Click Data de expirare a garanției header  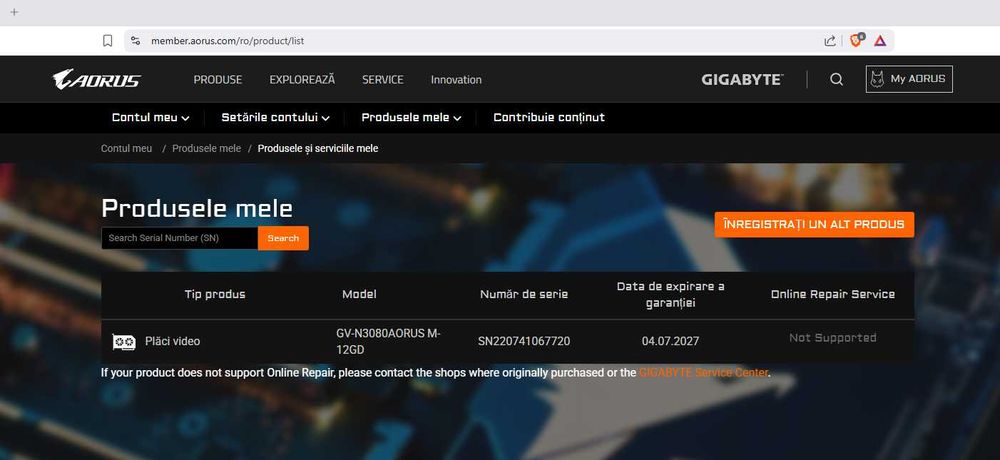[670, 295]
